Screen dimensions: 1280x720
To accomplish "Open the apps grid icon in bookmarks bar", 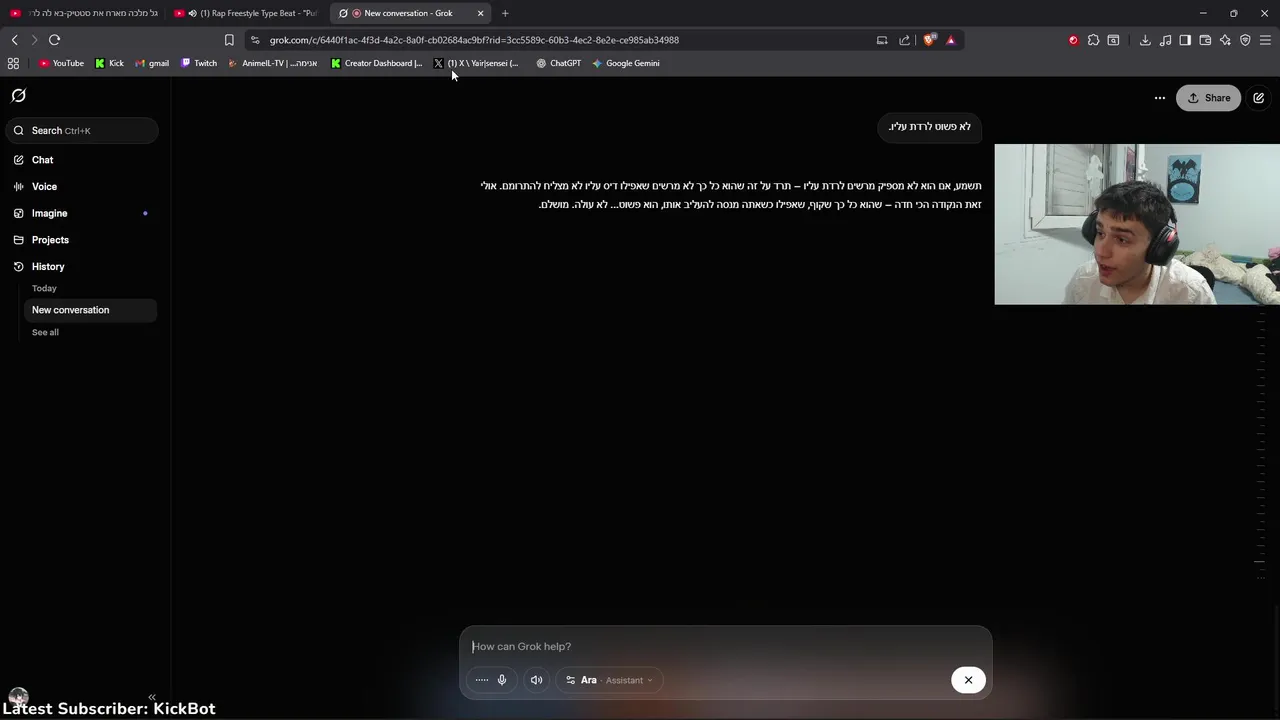I will (13, 63).
